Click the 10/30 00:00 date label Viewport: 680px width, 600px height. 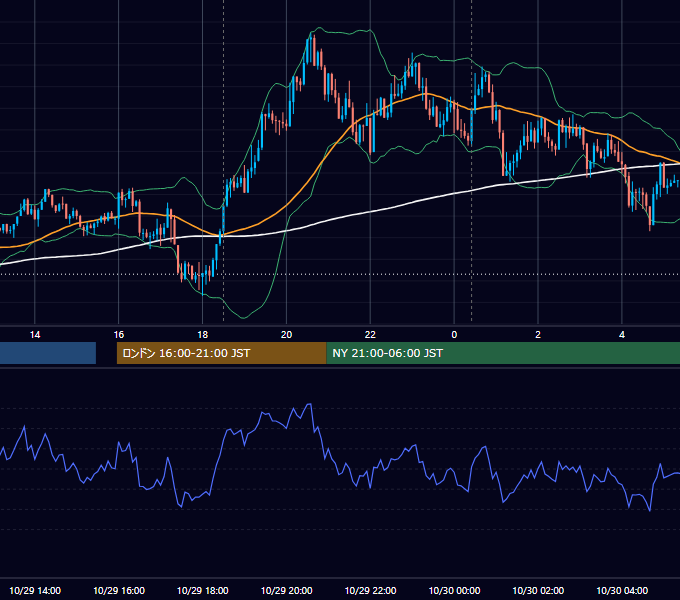(x=454, y=590)
